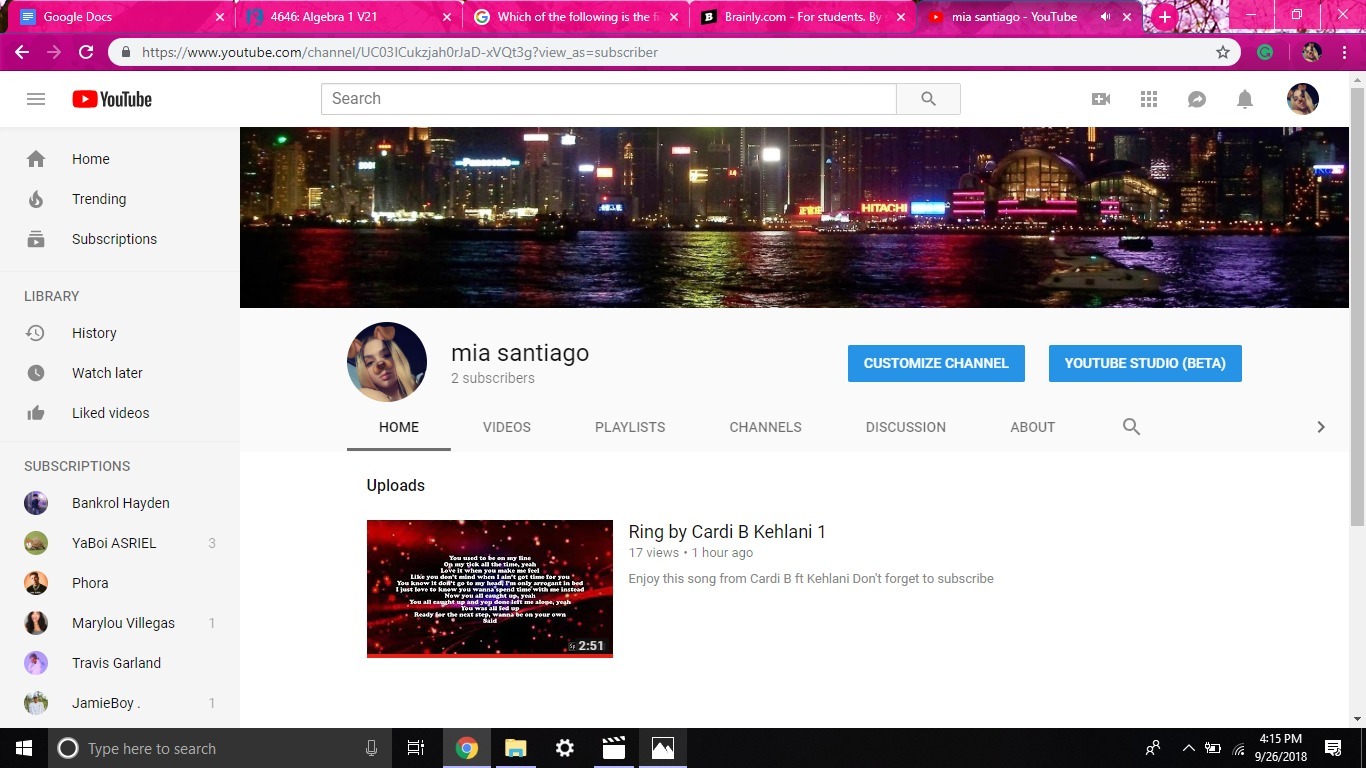Open File Explorer from the taskbar
This screenshot has height=768, width=1366.
coord(516,748)
